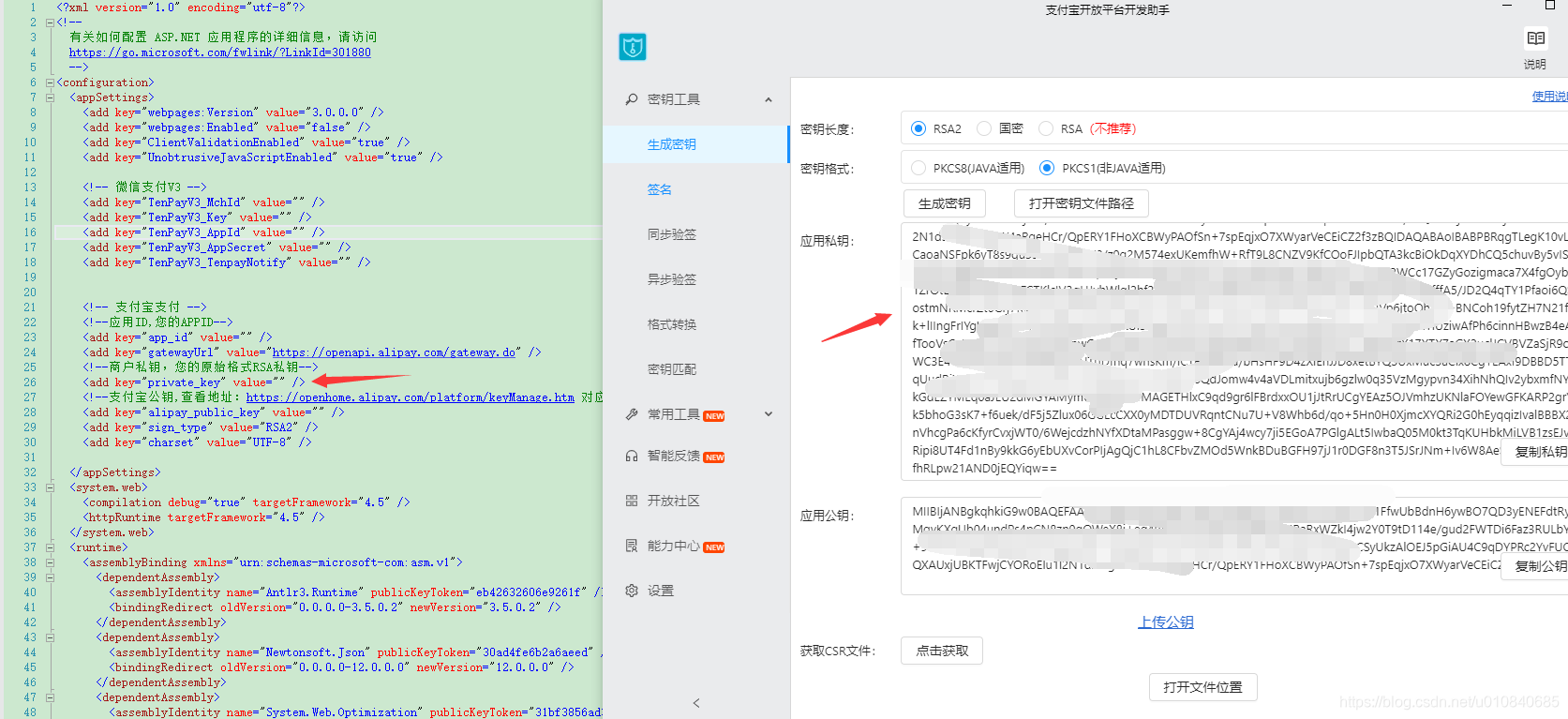The image size is (1568, 719).
Task: Open the 说明 book icon
Action: tap(1535, 38)
